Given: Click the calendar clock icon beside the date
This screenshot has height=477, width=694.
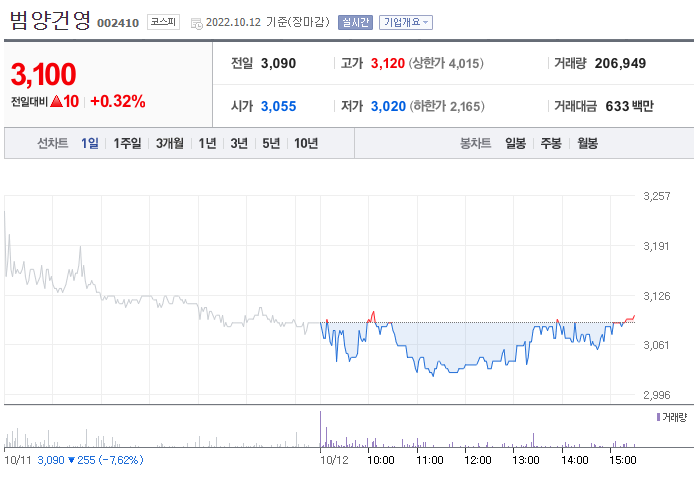Looking at the screenshot, I should [197, 23].
